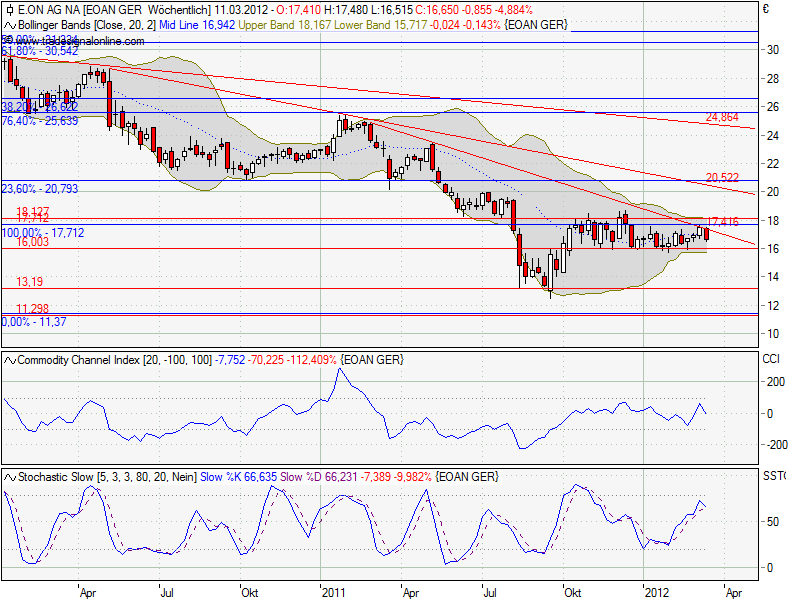Click the close value 'C:16,650'
This screenshot has width=800, height=600.
click(437, 10)
